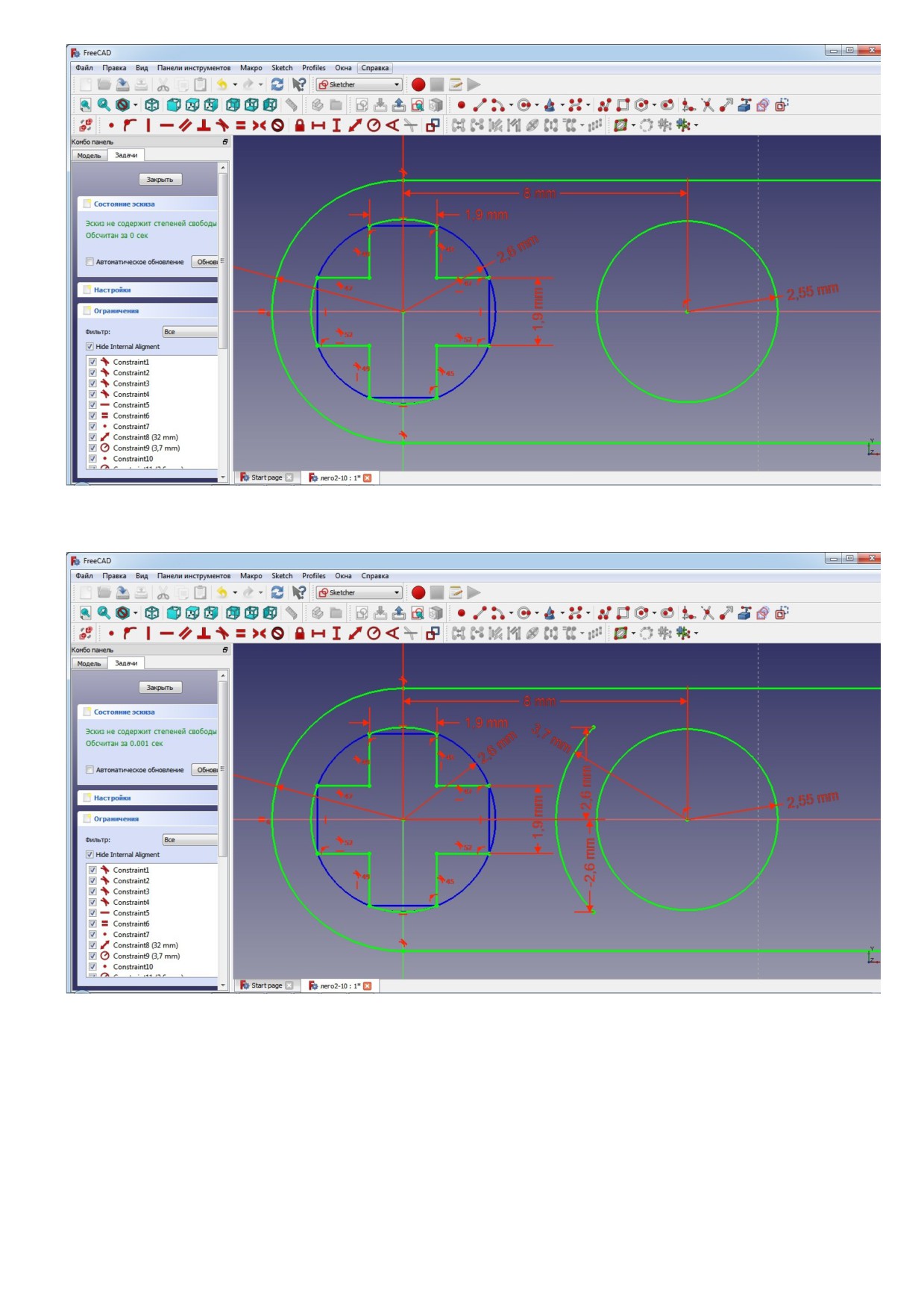Uncheck Constraint8 (32 mm) checkbox in upper window
This screenshot has width=924, height=1307.
92,437
